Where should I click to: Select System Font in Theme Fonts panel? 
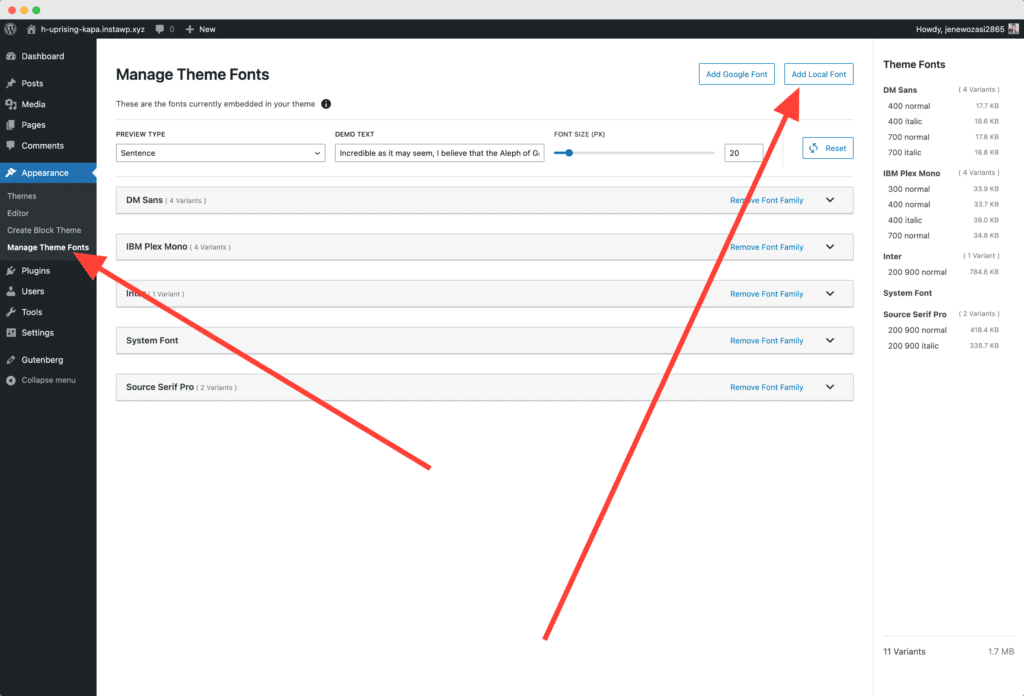[x=907, y=293]
